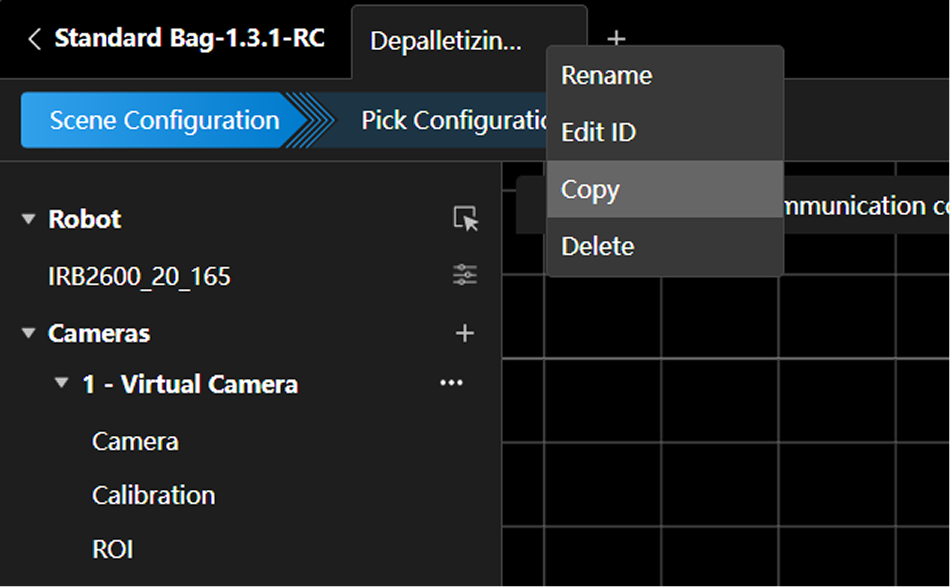Select the IRB2600_20_165 robot item
This screenshot has height=587, width=950.
[139, 276]
